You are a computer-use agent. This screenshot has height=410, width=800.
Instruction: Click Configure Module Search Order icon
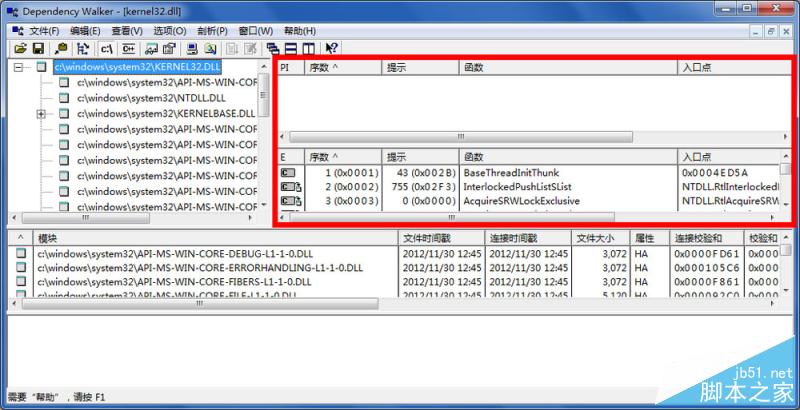click(210, 48)
